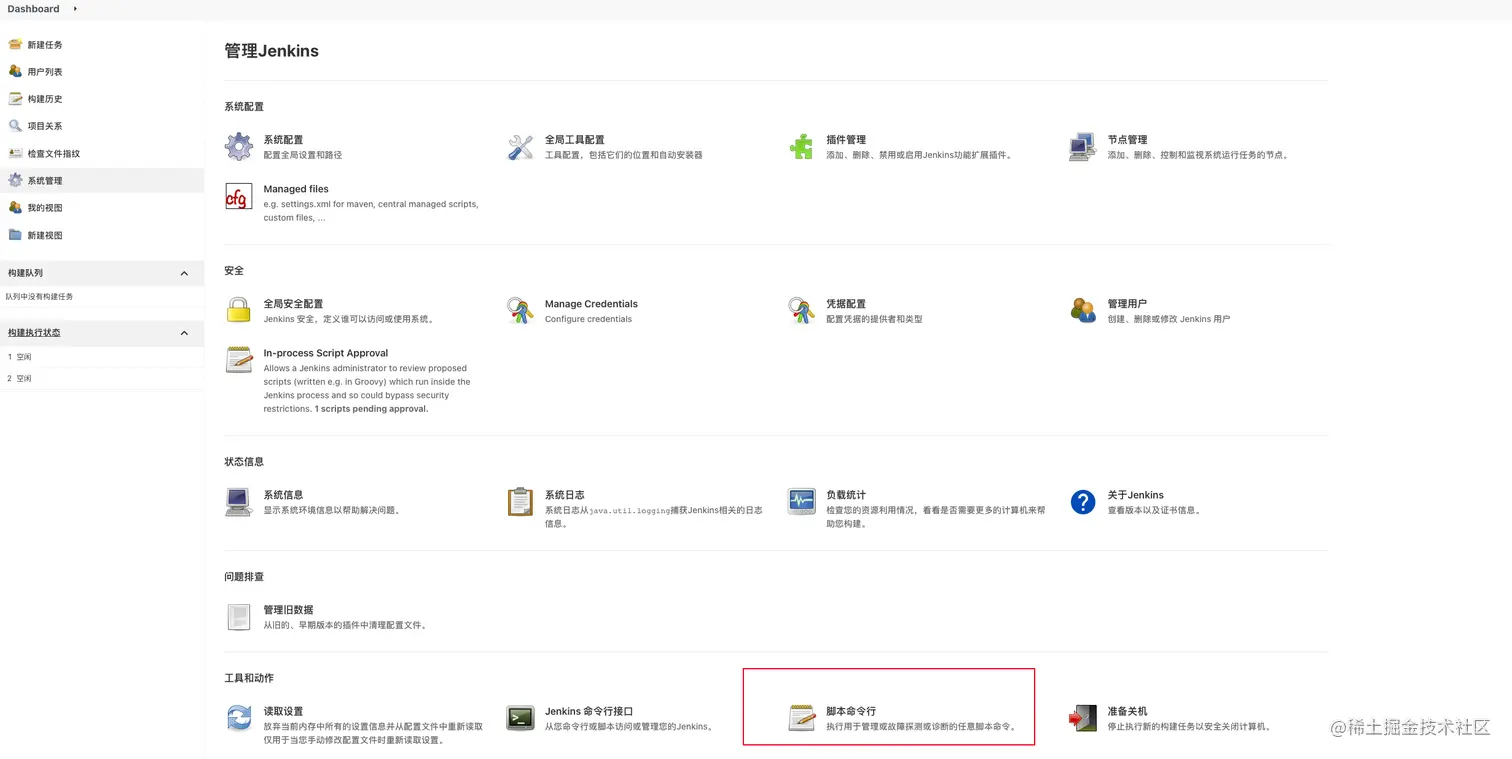Open the 节点管理 link

pyautogui.click(x=1127, y=140)
